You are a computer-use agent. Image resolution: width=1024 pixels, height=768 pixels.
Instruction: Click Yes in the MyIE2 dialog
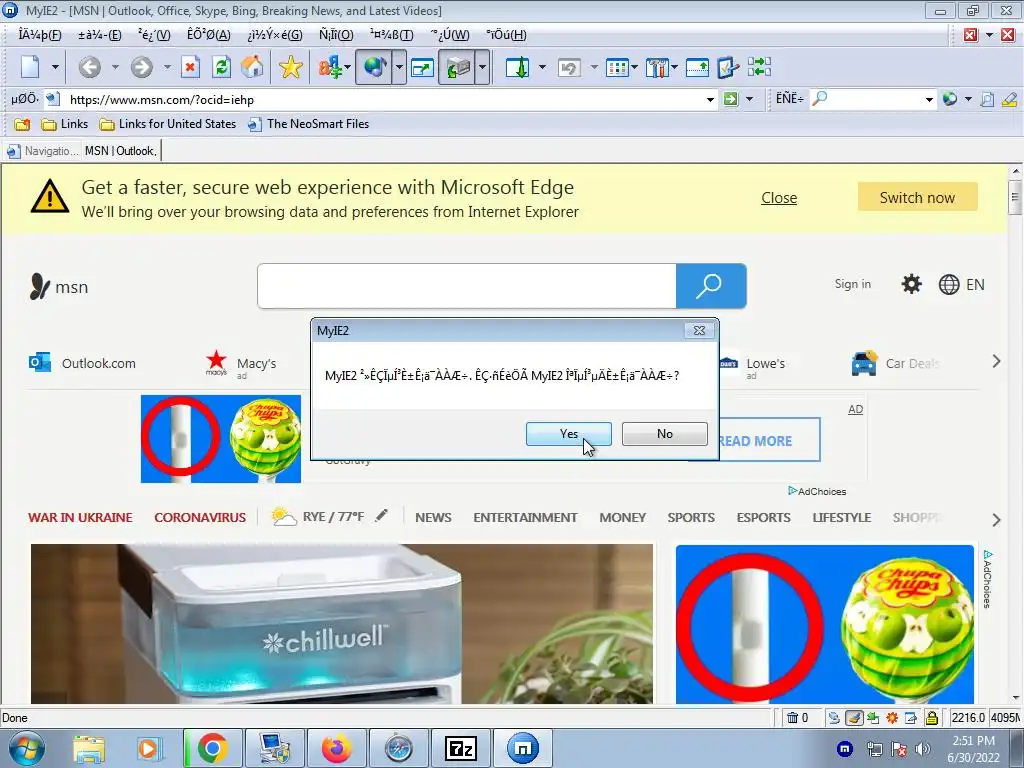point(569,434)
